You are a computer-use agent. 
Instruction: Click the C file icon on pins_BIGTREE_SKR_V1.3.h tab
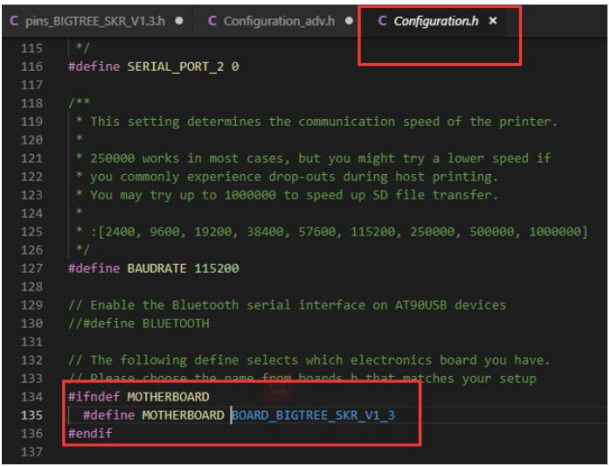coord(14,20)
